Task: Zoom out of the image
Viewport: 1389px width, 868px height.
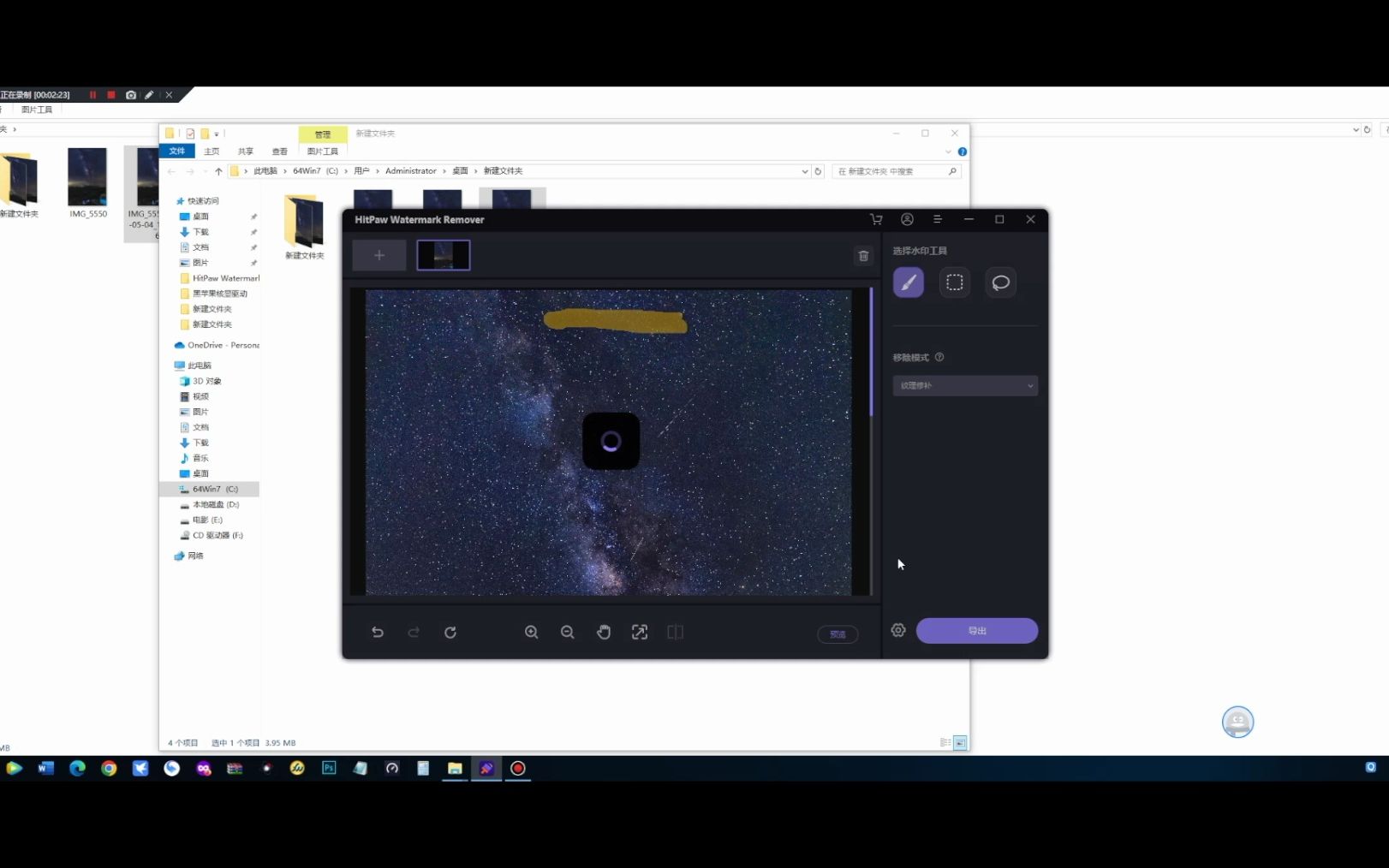Action: tap(568, 633)
